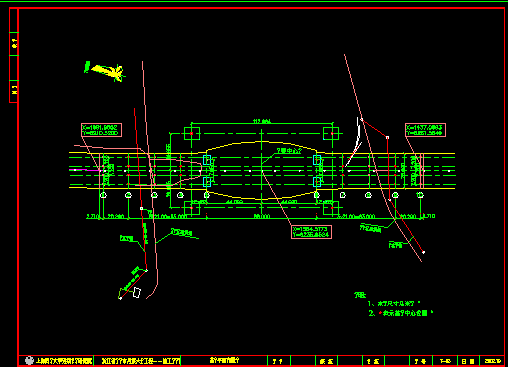Select the magenta line segment at left end
Viewport: 508px width, 367px height.
tap(85, 170)
